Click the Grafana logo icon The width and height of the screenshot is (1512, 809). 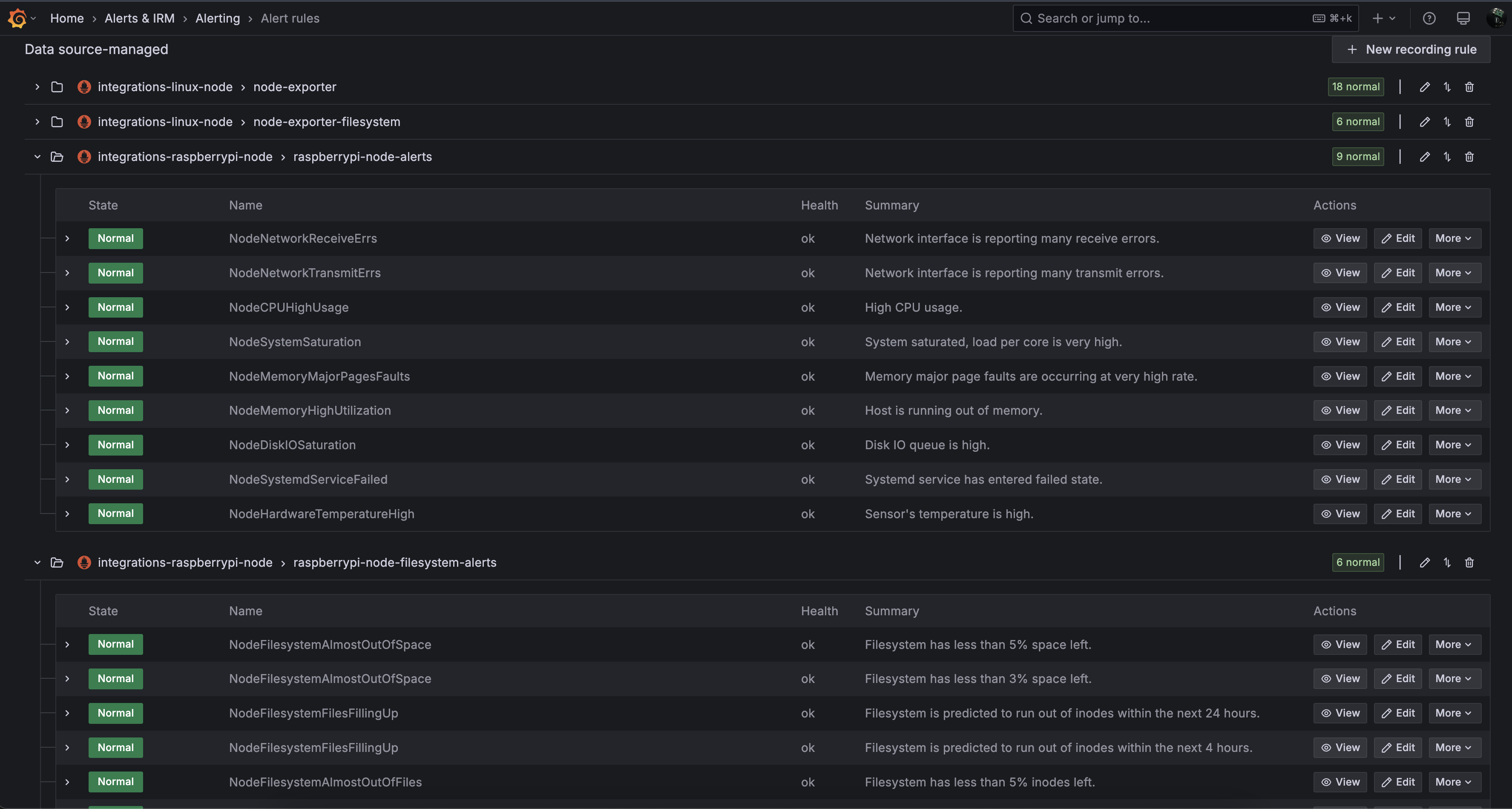(17, 18)
